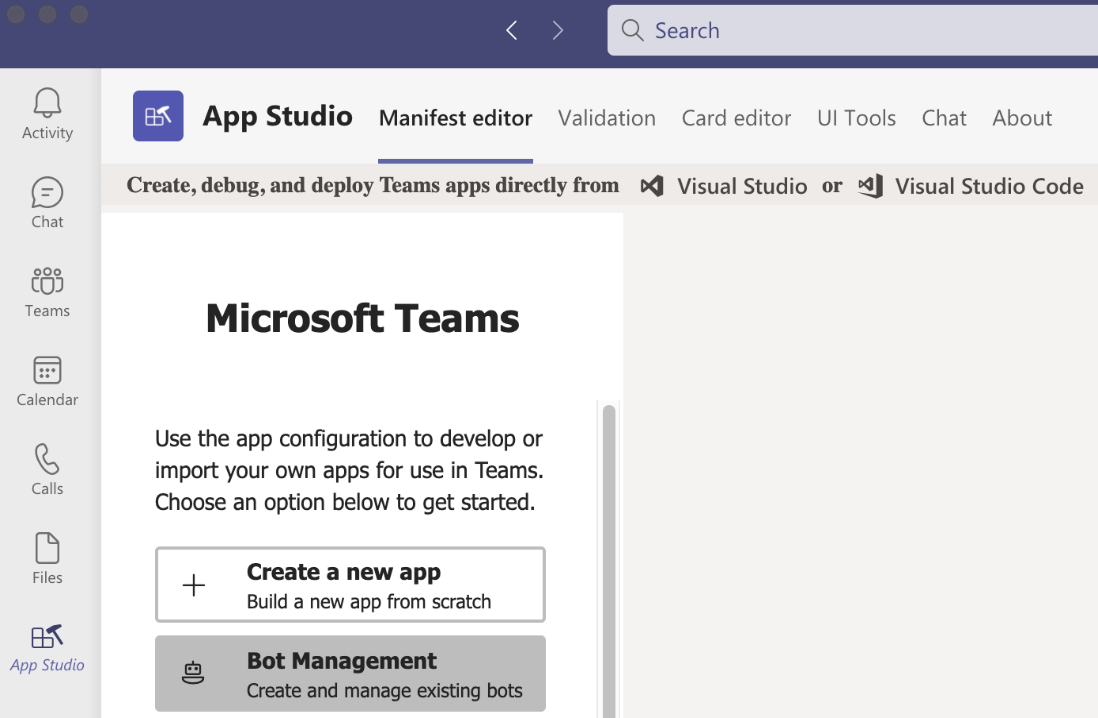Screen dimensions: 1098x718
Task: Click the plus icon for new app
Action: (194, 585)
